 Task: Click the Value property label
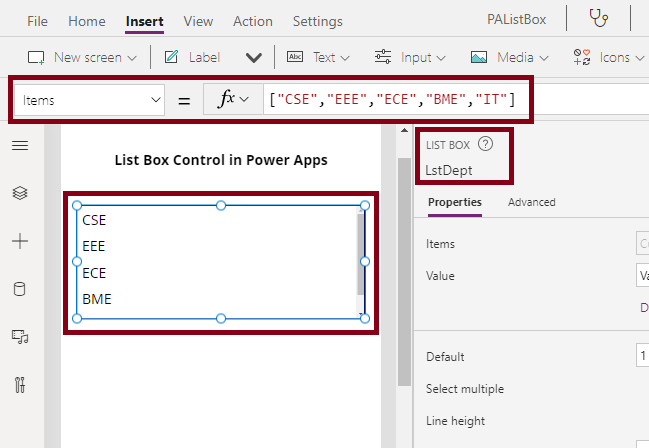(440, 276)
